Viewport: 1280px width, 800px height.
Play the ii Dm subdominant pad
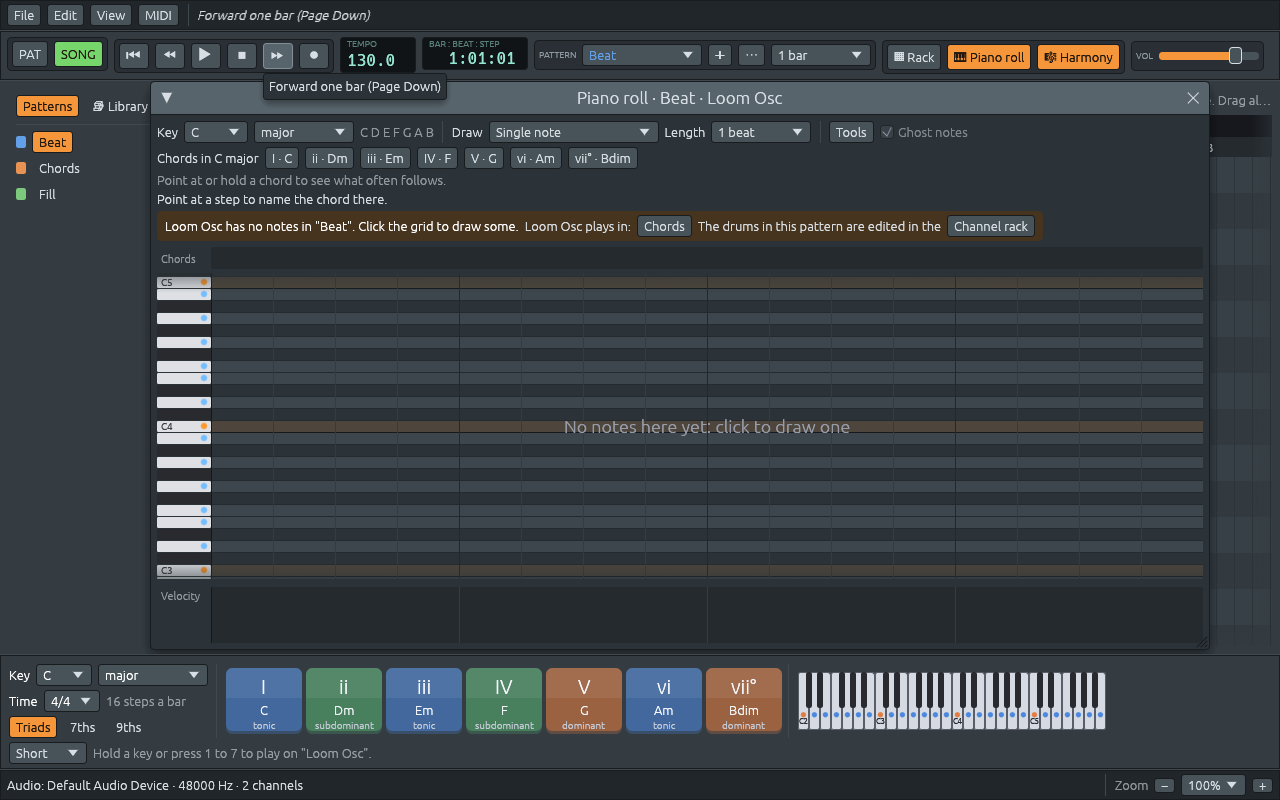coord(344,701)
